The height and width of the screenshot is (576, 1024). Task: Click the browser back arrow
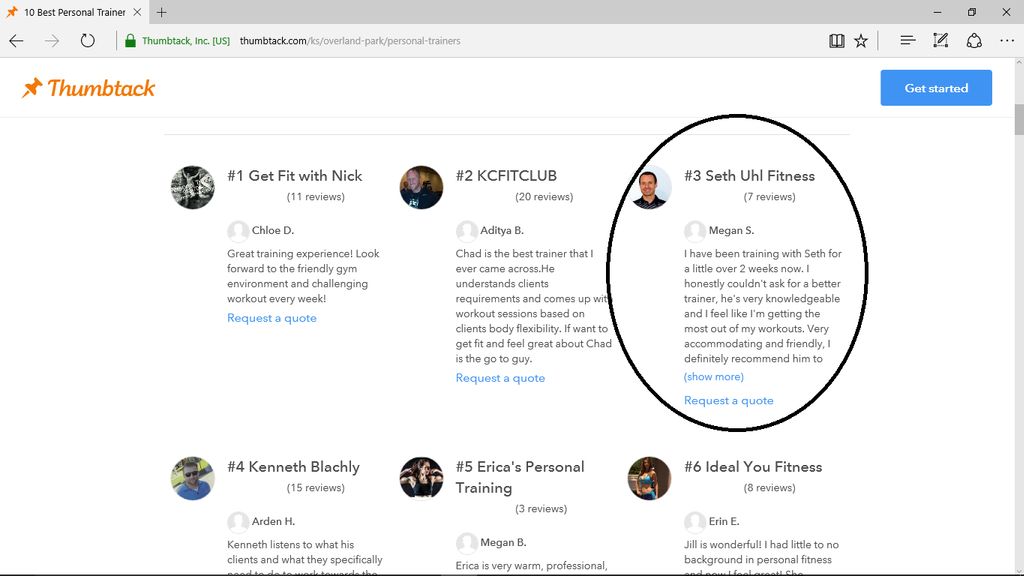(x=17, y=41)
